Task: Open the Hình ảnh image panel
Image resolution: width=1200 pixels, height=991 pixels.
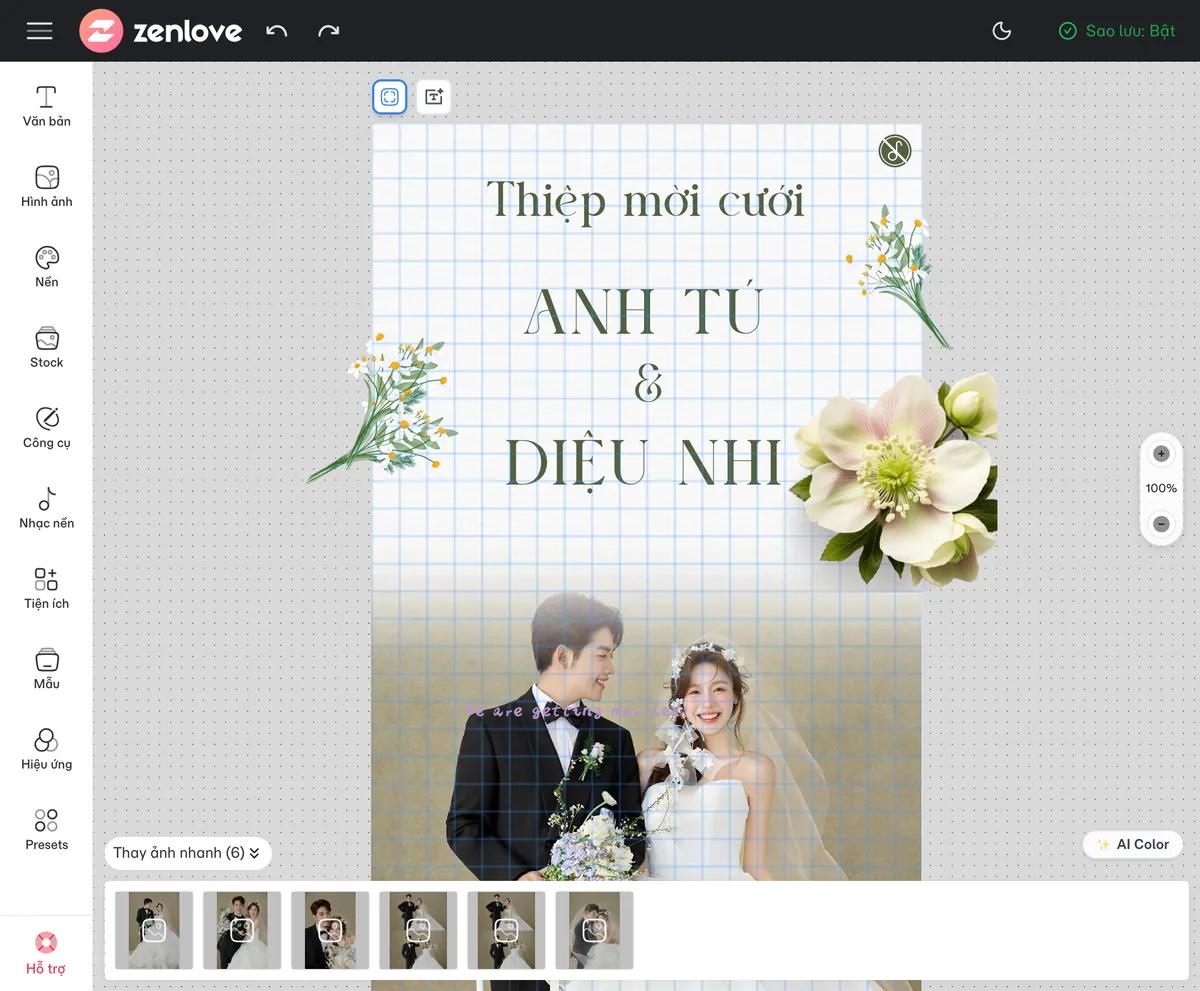Action: point(47,187)
